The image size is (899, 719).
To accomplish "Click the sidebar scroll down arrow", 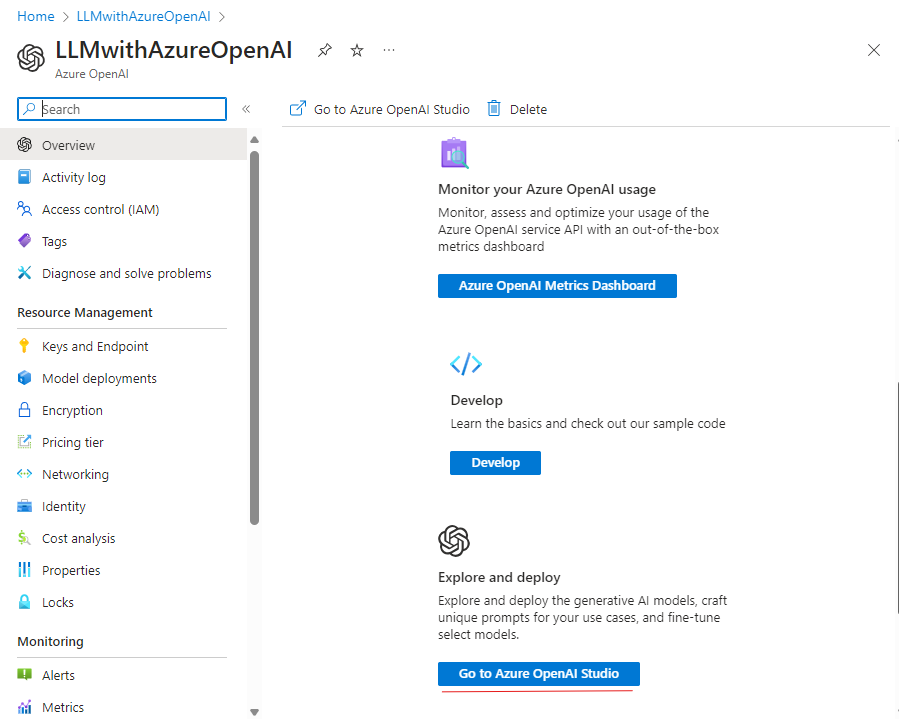I will click(255, 712).
